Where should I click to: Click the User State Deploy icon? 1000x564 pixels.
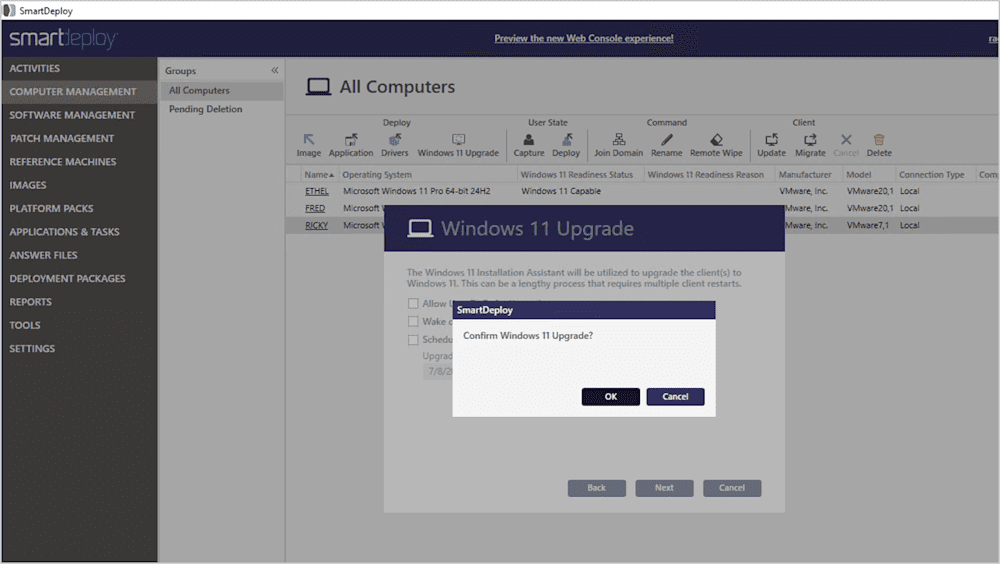pos(566,140)
